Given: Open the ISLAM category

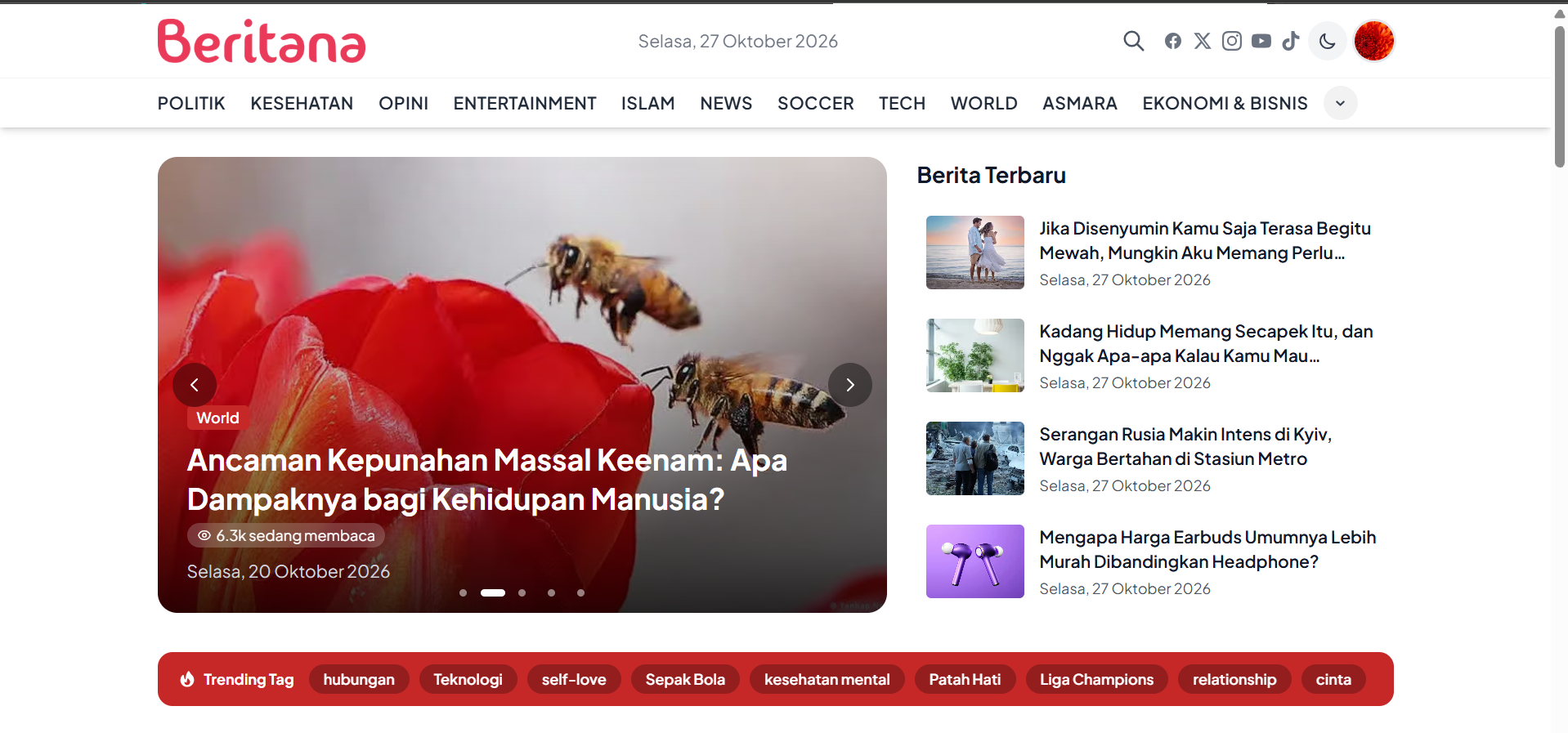Looking at the screenshot, I should point(648,104).
